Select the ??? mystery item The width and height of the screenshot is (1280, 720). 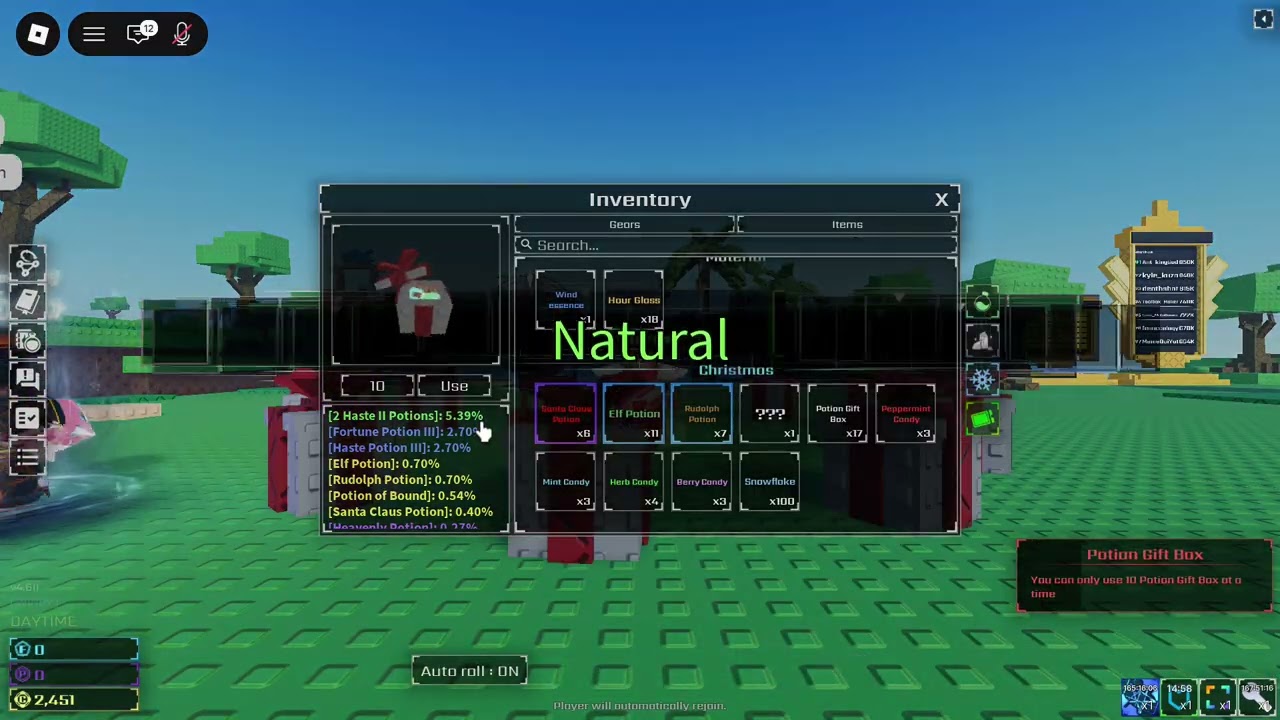(770, 413)
